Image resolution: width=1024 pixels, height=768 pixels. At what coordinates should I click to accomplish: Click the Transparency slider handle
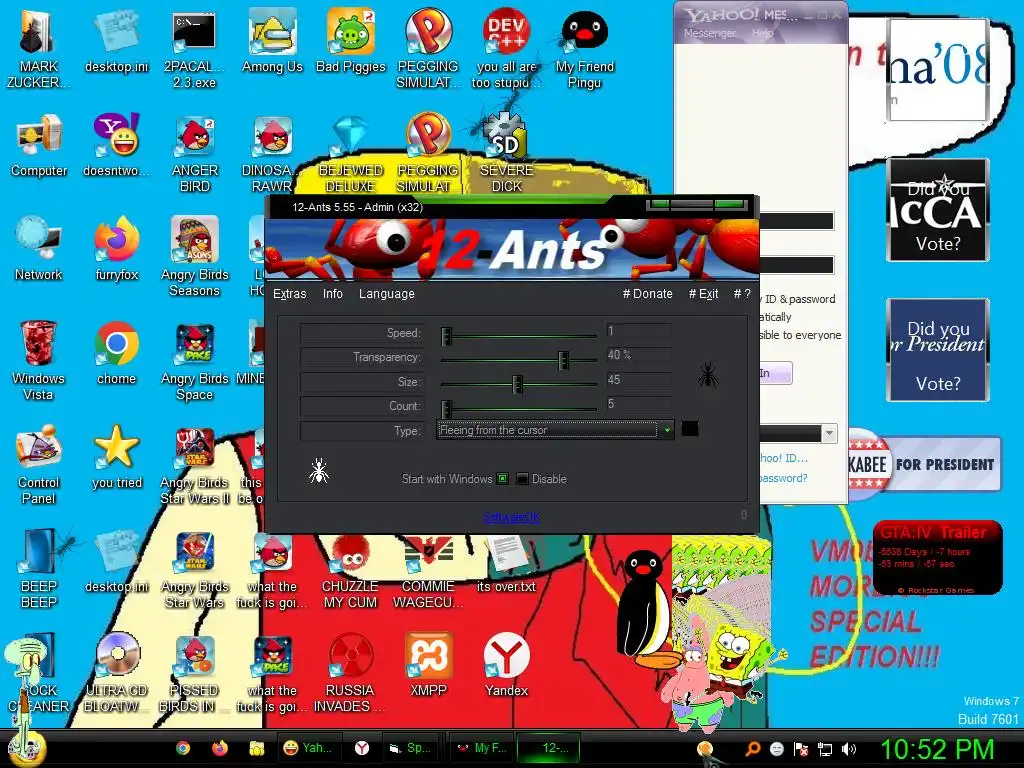coord(563,360)
